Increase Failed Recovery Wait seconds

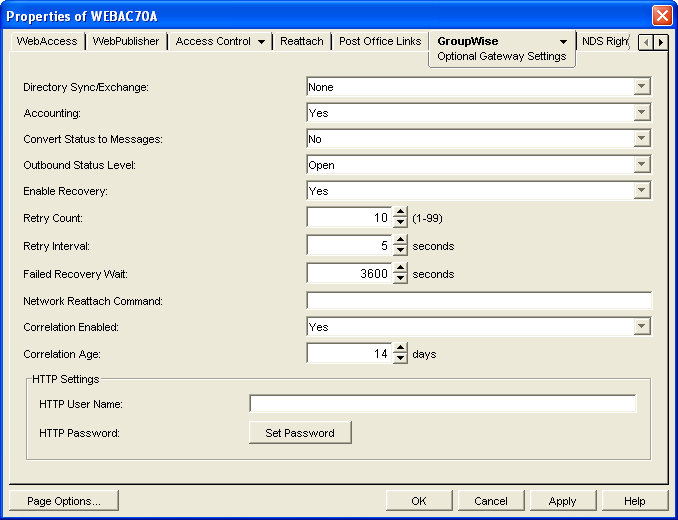coord(400,268)
